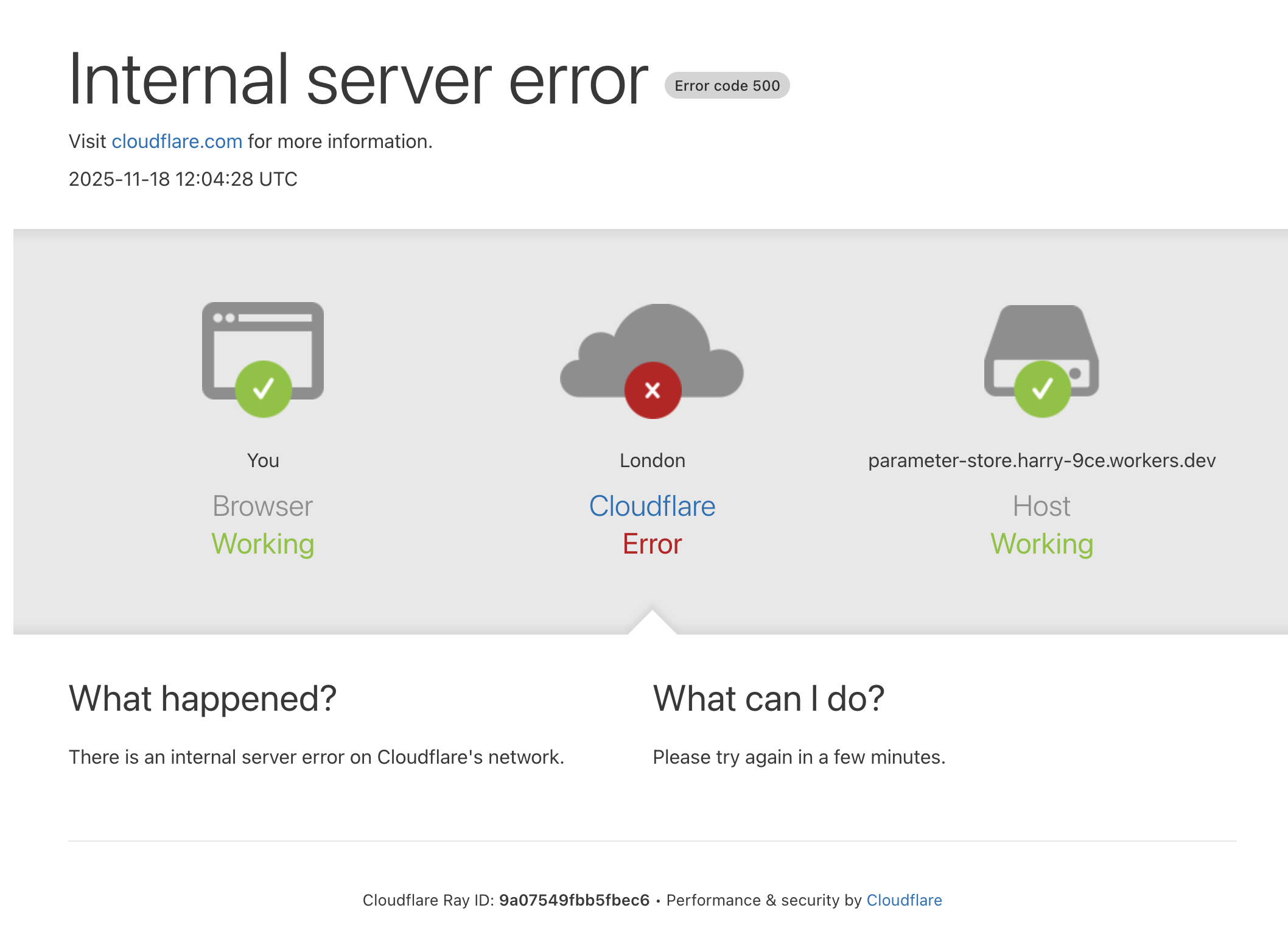Click the UTC timestamp text
Screen dimensions: 1288x933
click(x=183, y=179)
